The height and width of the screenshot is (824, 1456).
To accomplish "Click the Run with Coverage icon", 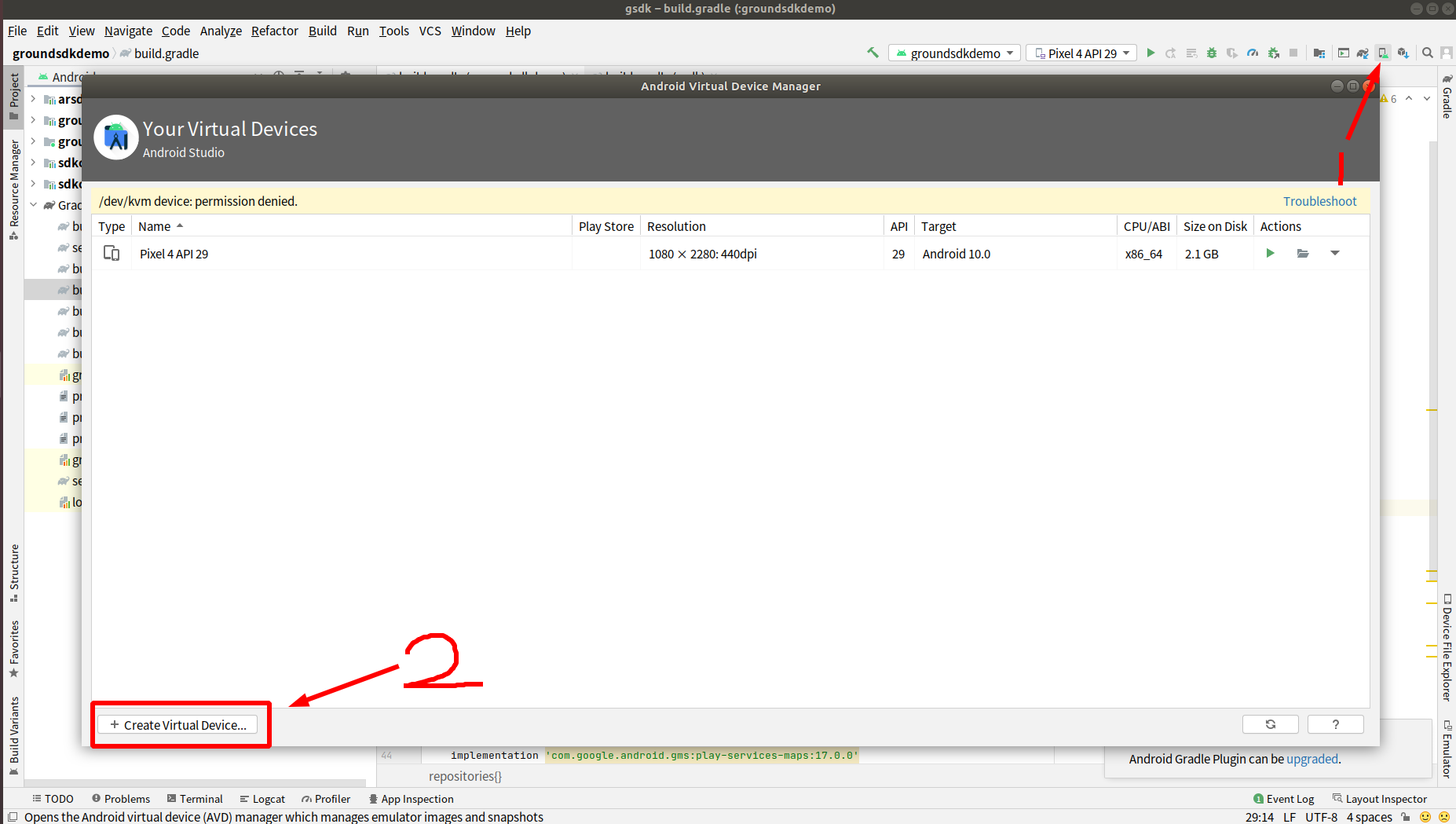I will point(1232,53).
